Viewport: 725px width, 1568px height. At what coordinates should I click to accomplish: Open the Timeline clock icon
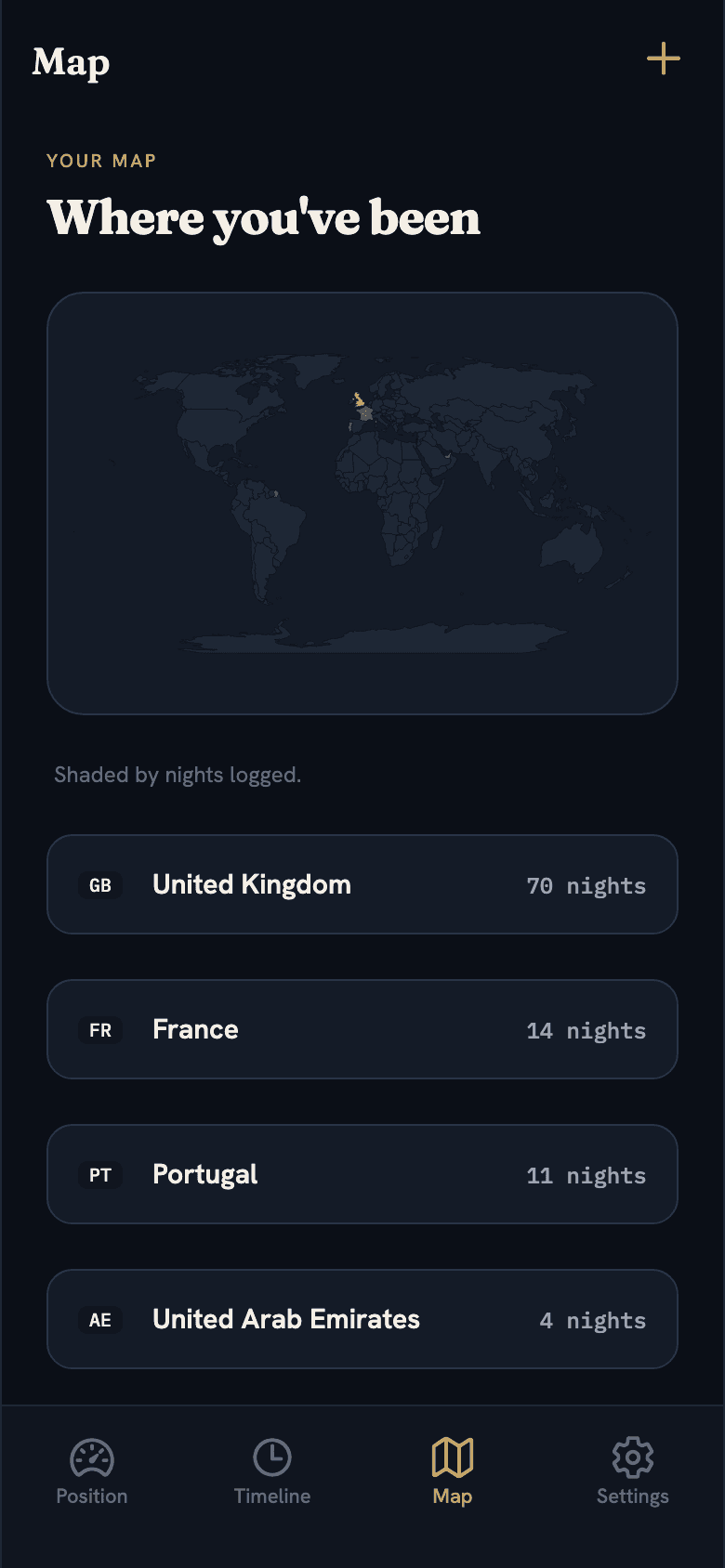click(x=272, y=1457)
